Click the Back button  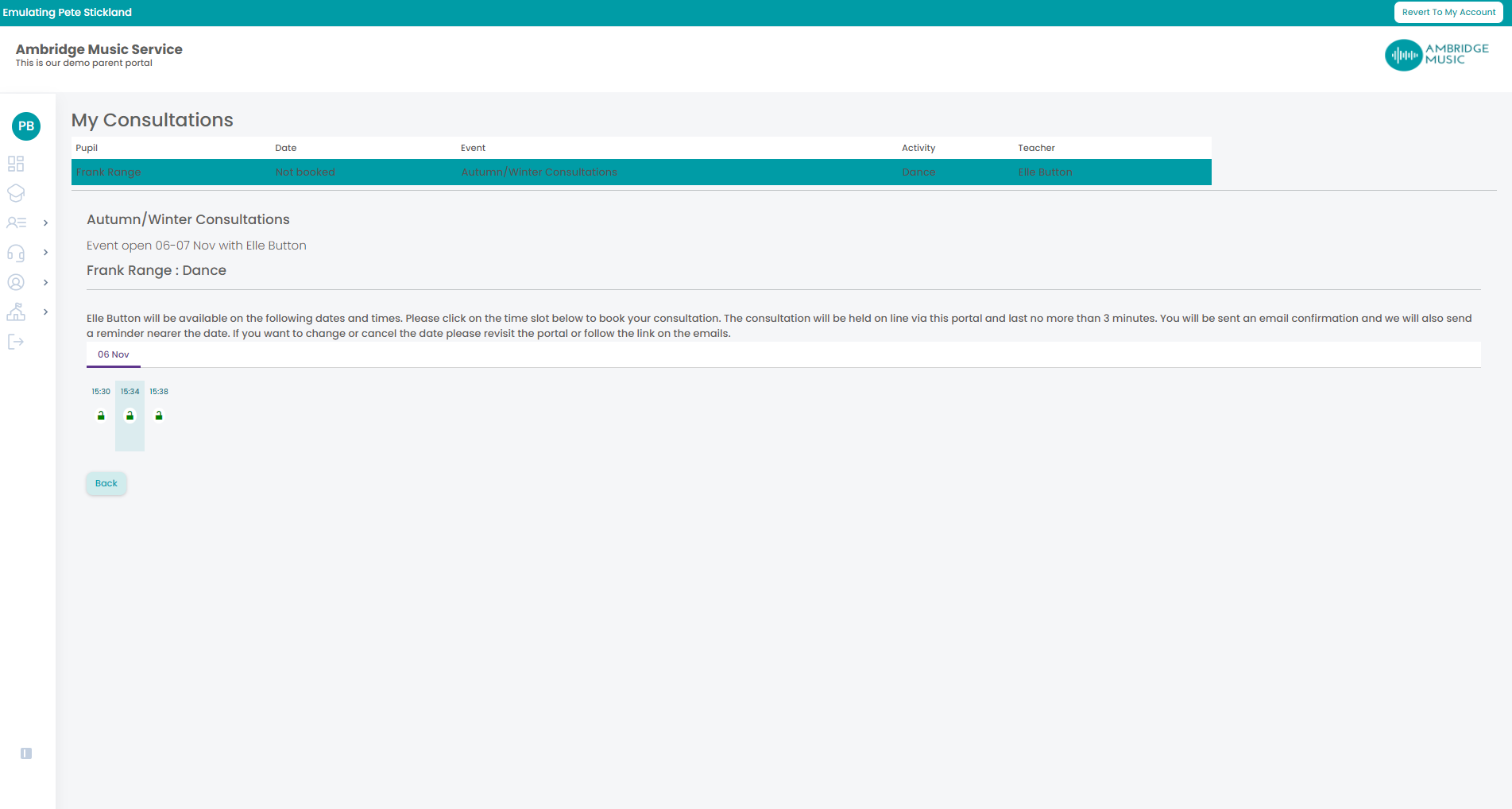(106, 483)
